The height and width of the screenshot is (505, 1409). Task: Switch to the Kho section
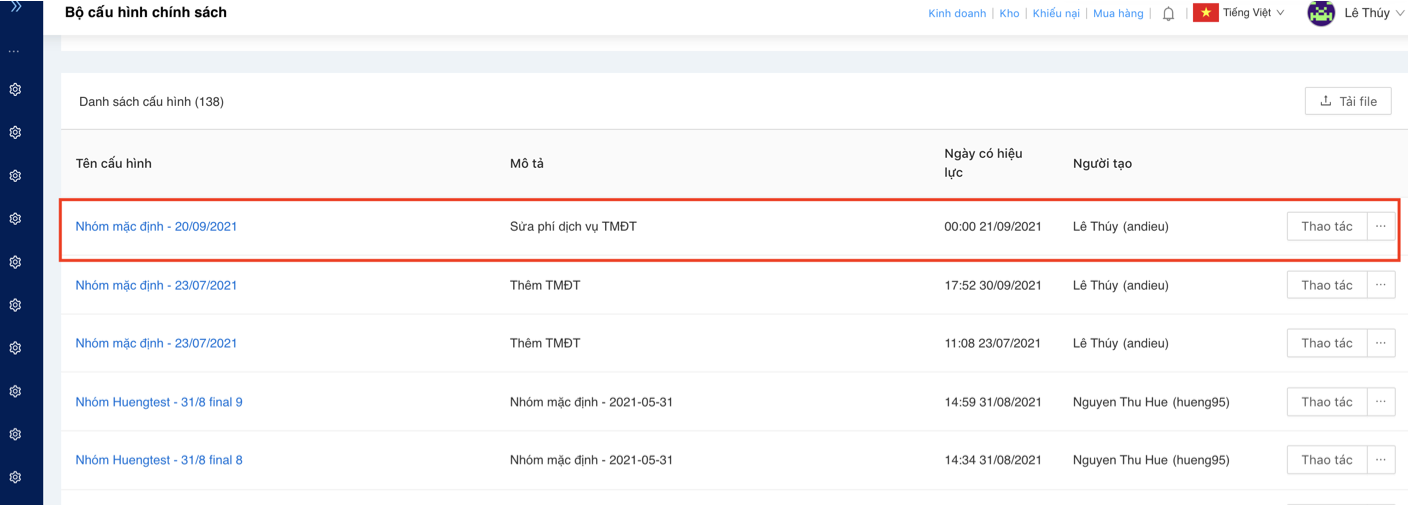click(x=1009, y=14)
